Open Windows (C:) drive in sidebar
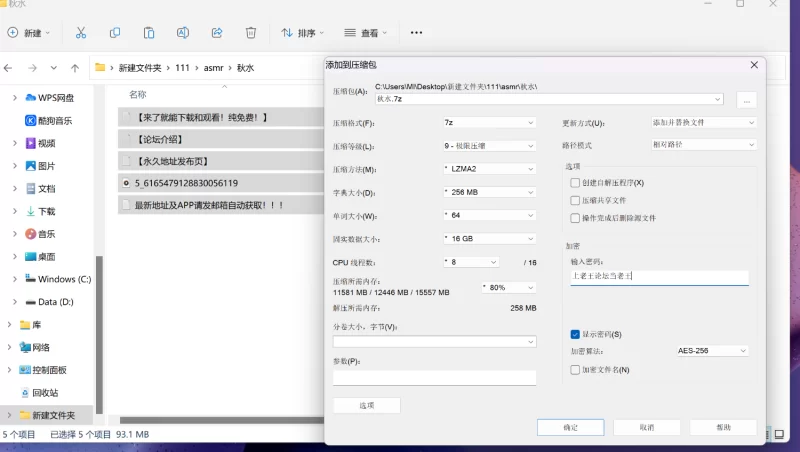Viewport: 800px width, 452px height. [x=58, y=279]
